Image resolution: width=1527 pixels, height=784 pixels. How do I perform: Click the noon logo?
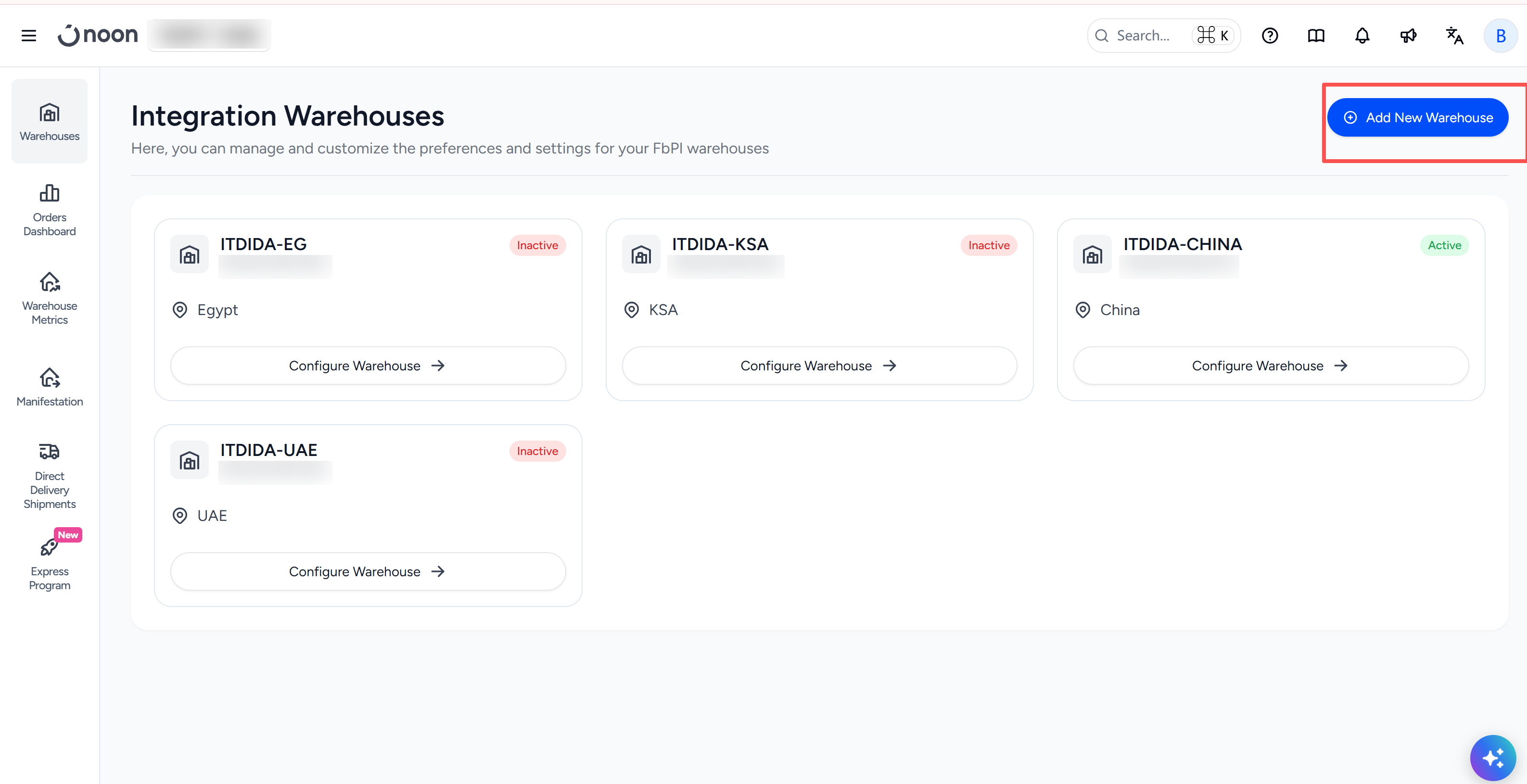[x=98, y=35]
